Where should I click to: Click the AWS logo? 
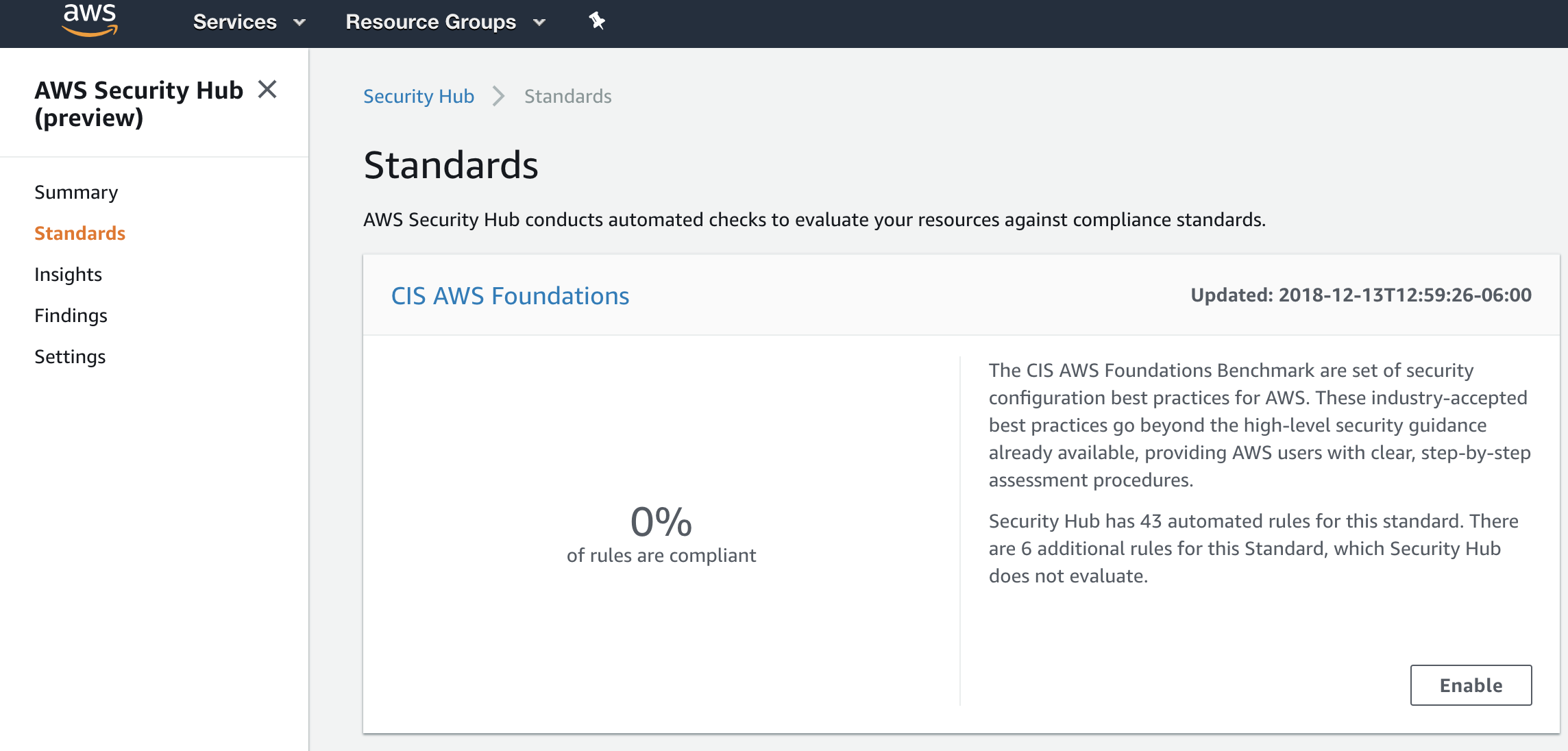(x=90, y=19)
